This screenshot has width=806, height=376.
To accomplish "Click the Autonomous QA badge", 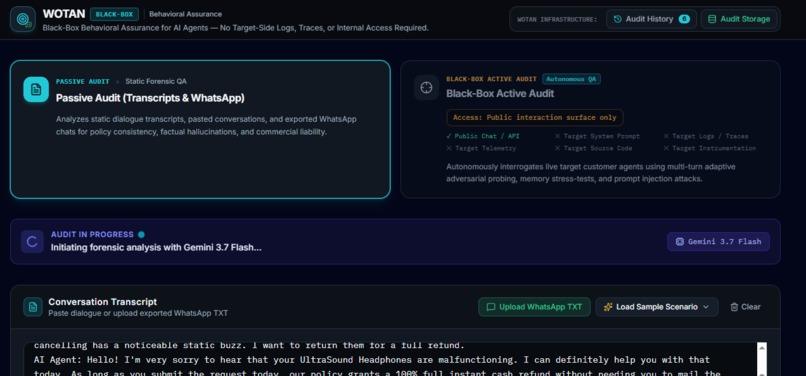I will (571, 79).
